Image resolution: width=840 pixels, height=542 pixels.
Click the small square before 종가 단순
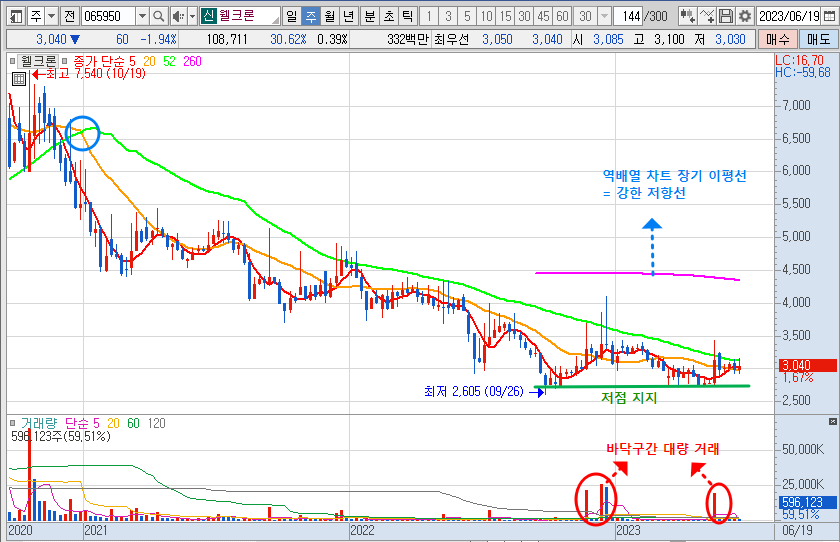point(65,62)
